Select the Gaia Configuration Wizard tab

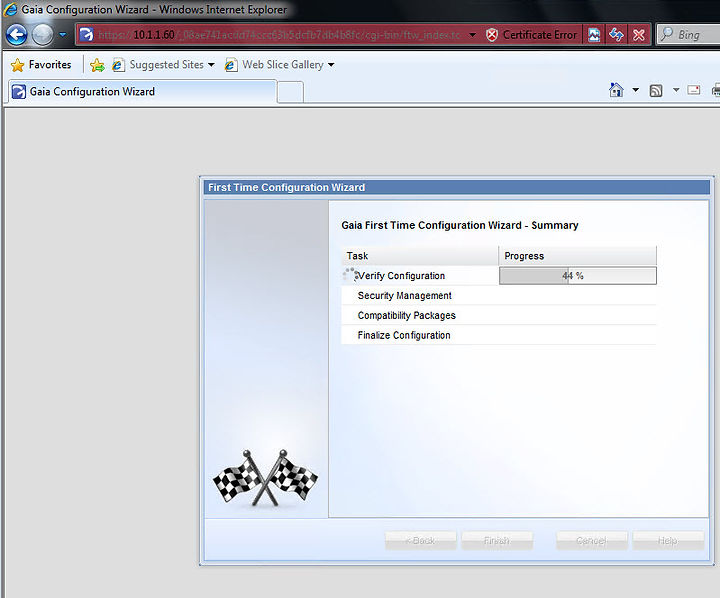coord(143,91)
